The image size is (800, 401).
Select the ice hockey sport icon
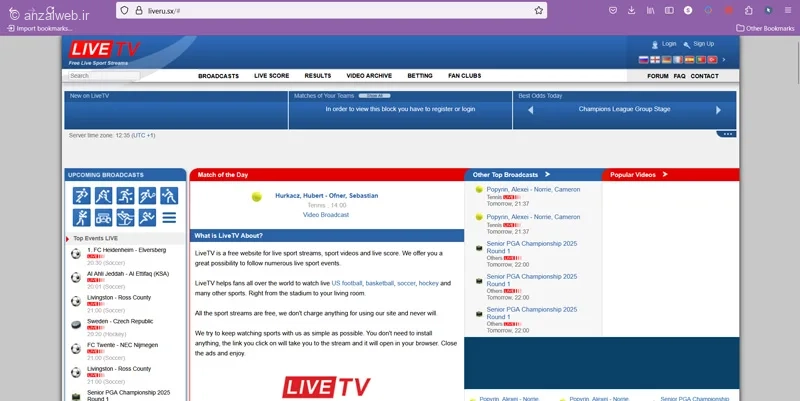click(104, 196)
